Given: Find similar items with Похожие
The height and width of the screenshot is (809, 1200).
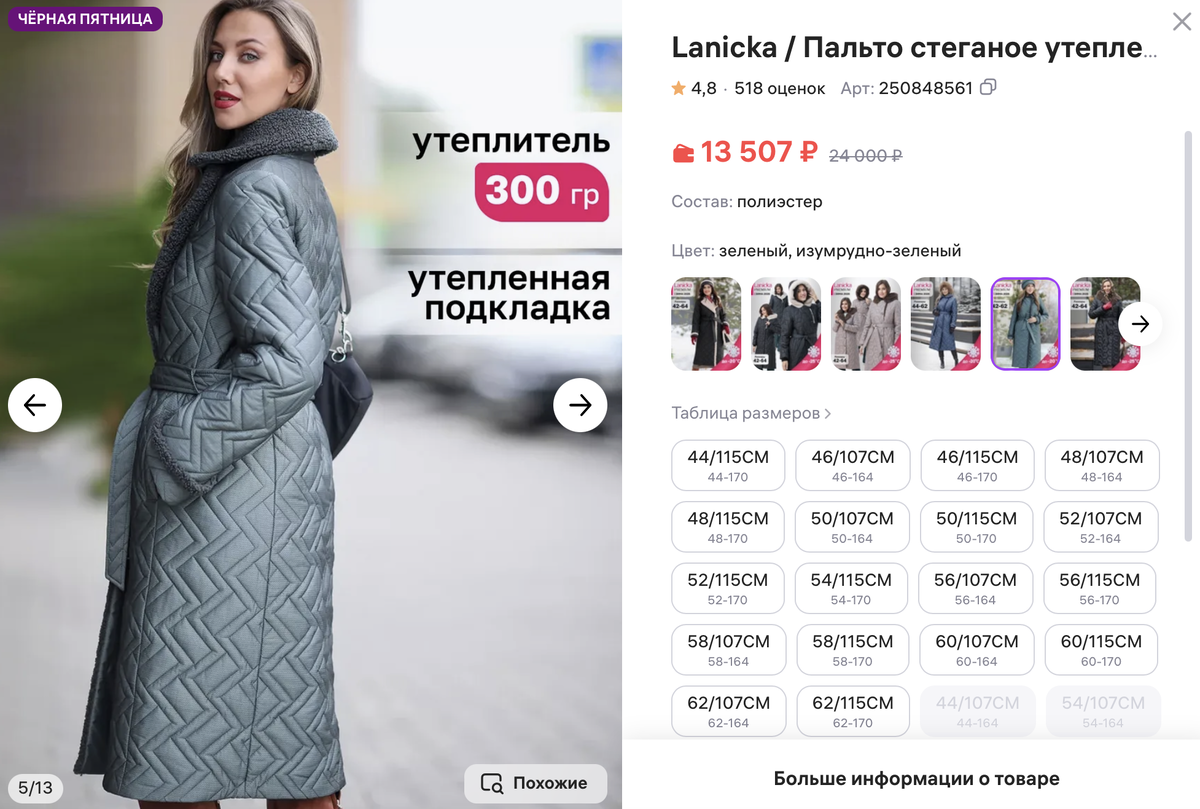Looking at the screenshot, I should point(535,783).
